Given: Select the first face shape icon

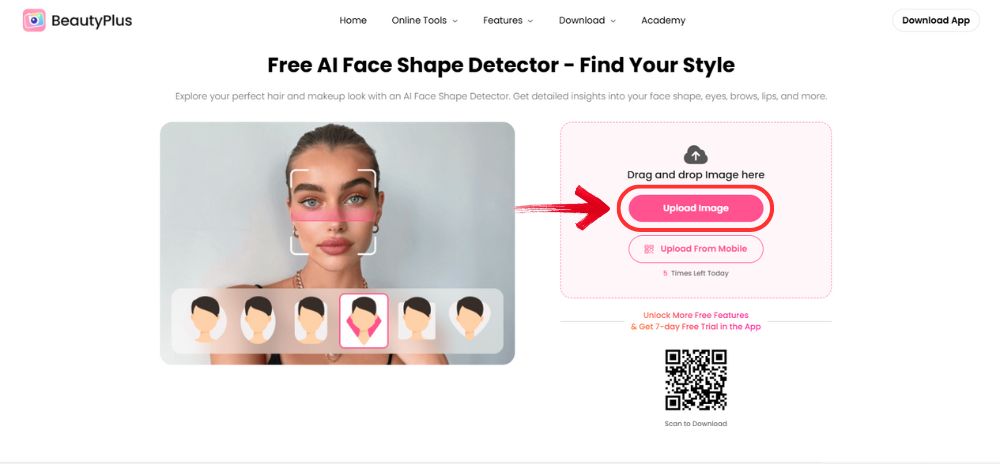Looking at the screenshot, I should [207, 319].
